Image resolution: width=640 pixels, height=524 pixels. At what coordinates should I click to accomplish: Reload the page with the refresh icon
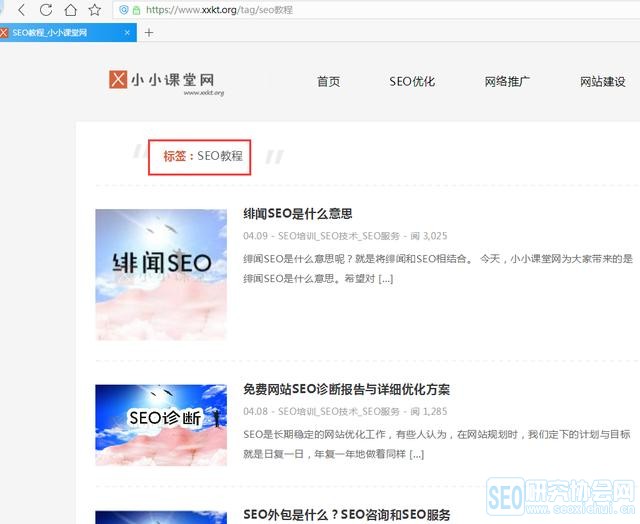46,10
